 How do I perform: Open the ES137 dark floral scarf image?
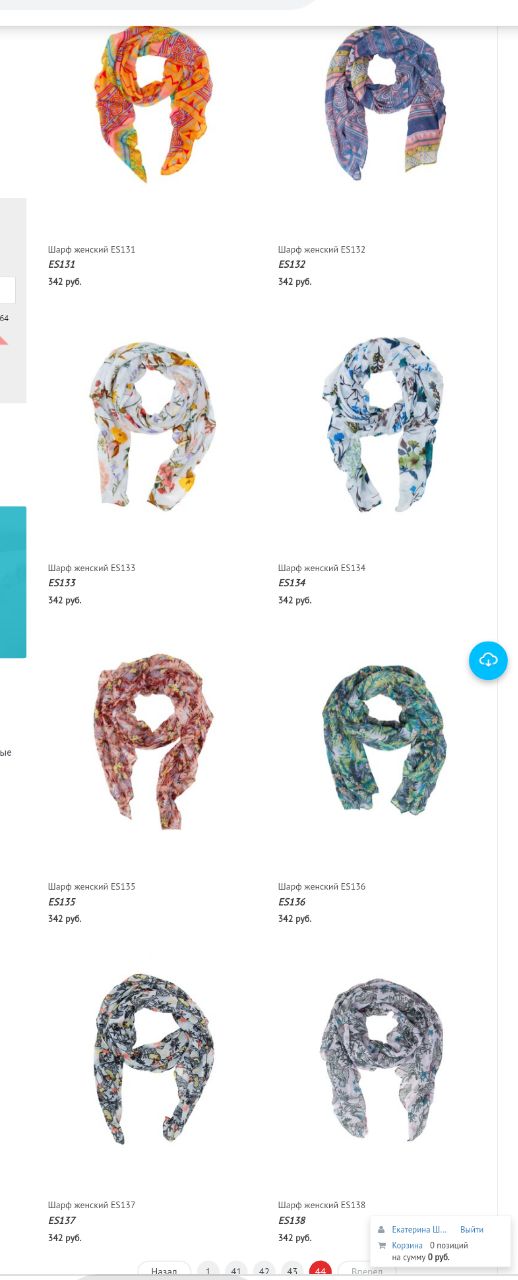[154, 1060]
